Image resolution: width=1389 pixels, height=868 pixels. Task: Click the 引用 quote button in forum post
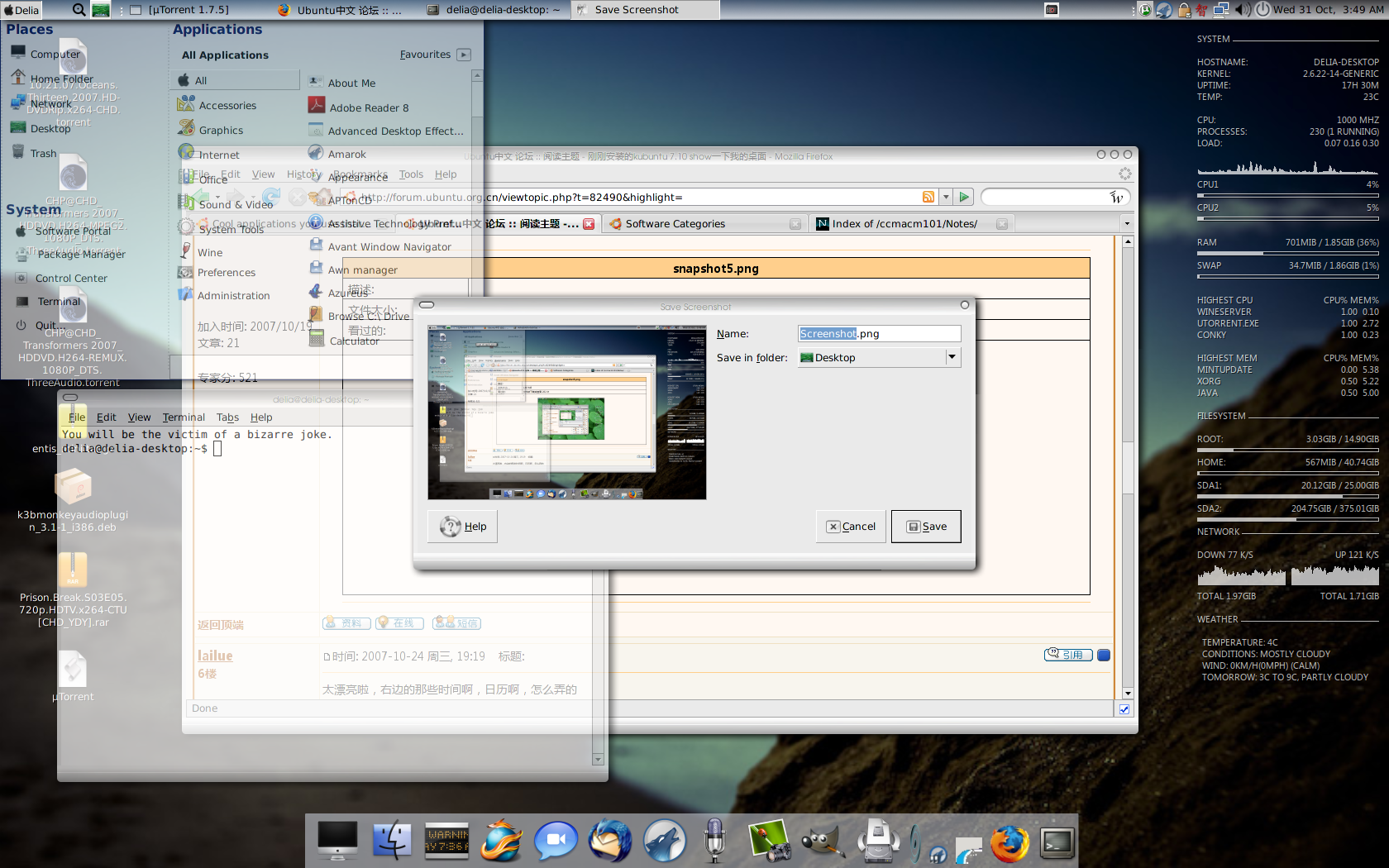pyautogui.click(x=1068, y=655)
